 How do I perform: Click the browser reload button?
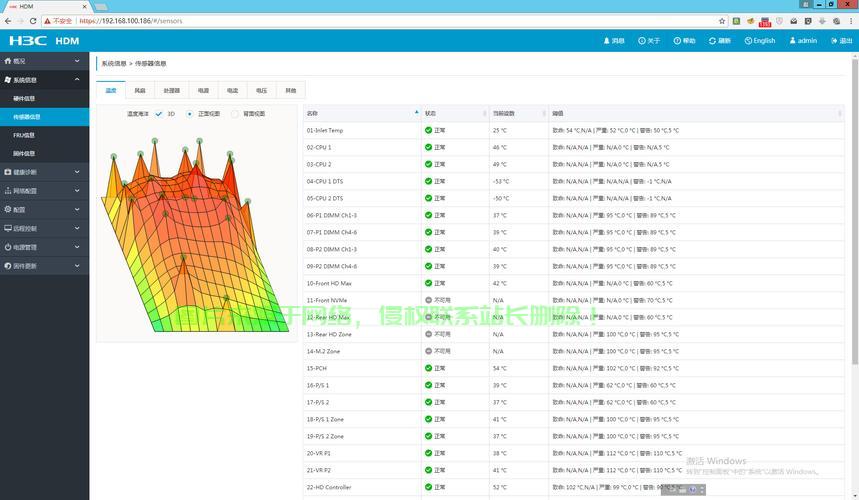[x=33, y=21]
